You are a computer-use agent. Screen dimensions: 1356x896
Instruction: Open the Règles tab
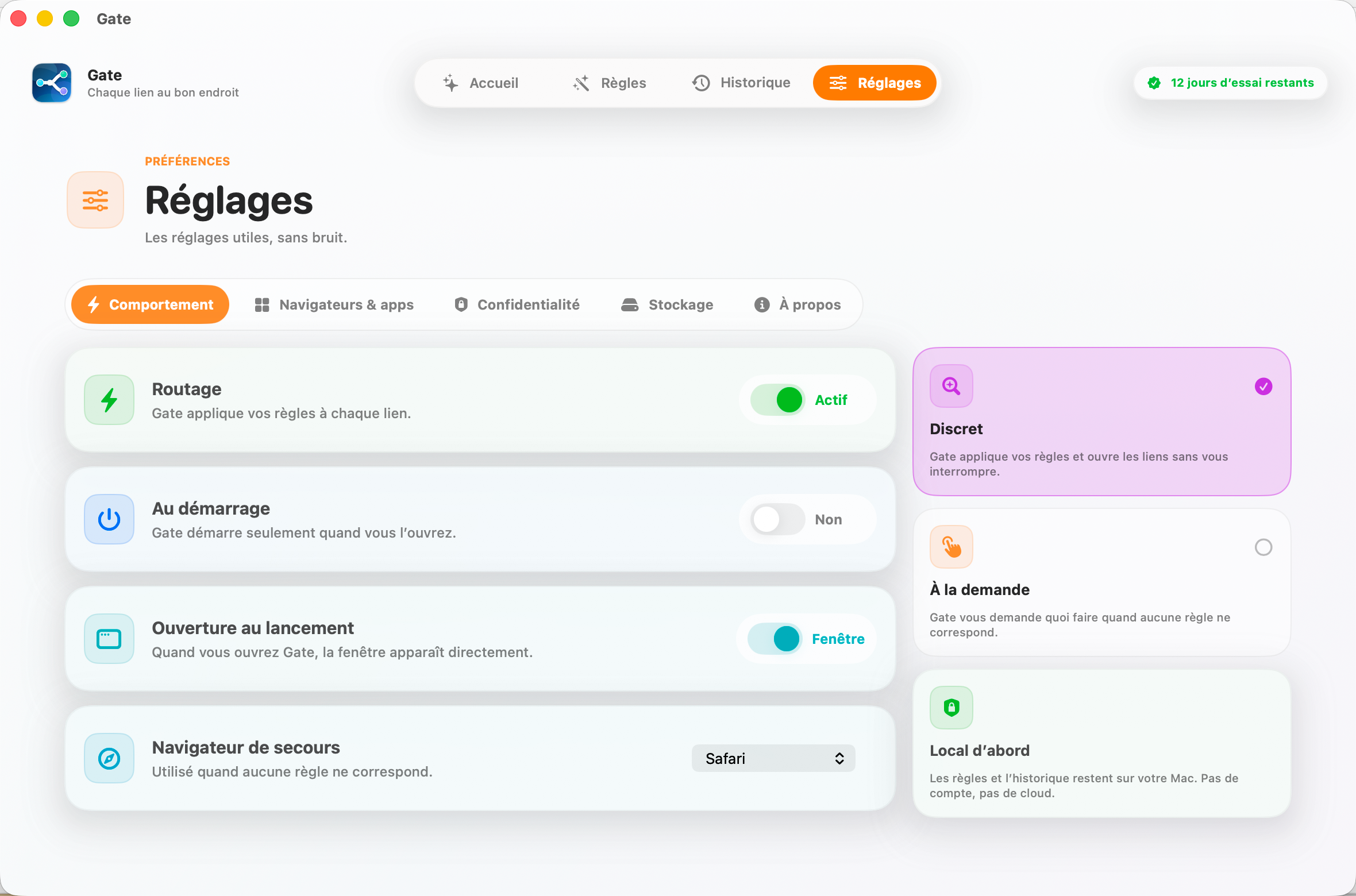pos(609,83)
